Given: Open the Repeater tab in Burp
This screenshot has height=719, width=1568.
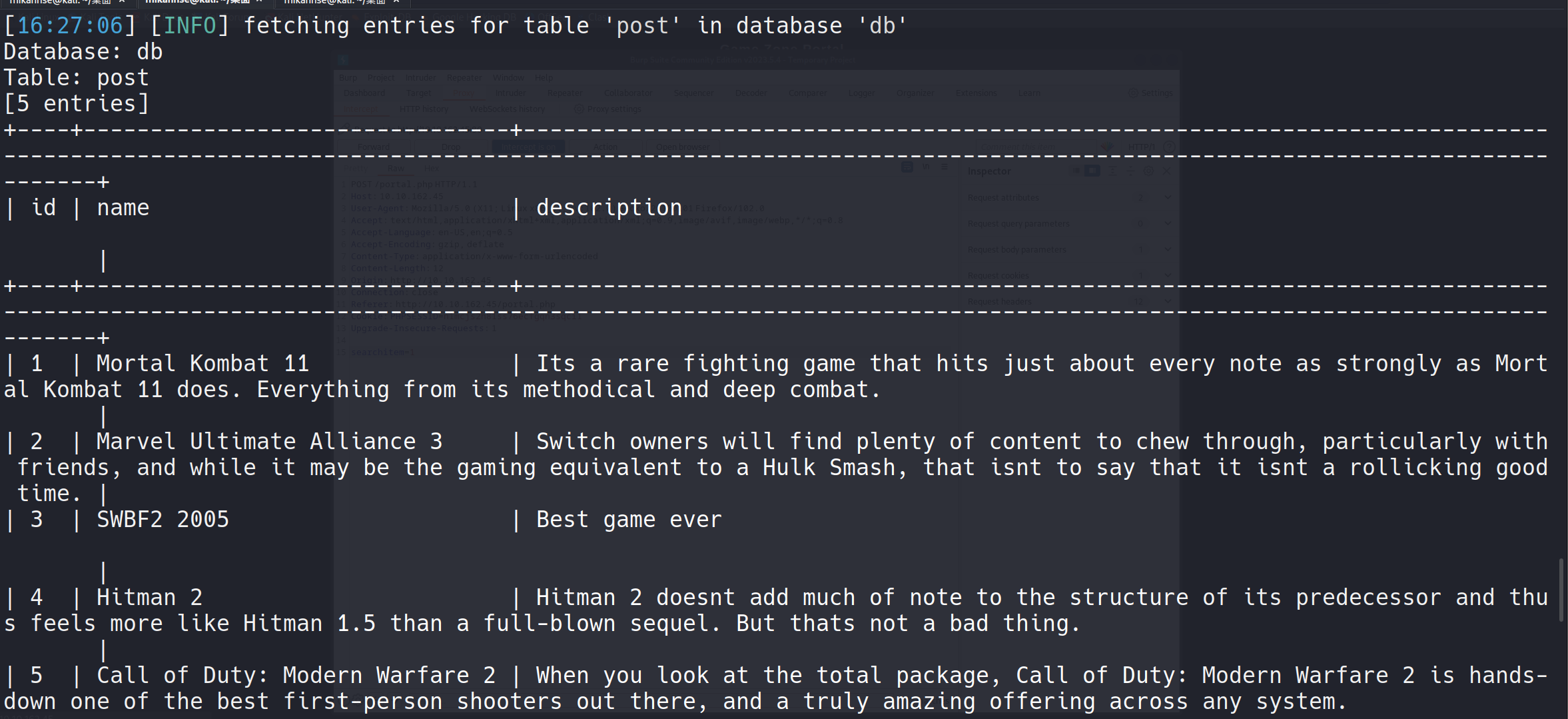Looking at the screenshot, I should click(565, 93).
